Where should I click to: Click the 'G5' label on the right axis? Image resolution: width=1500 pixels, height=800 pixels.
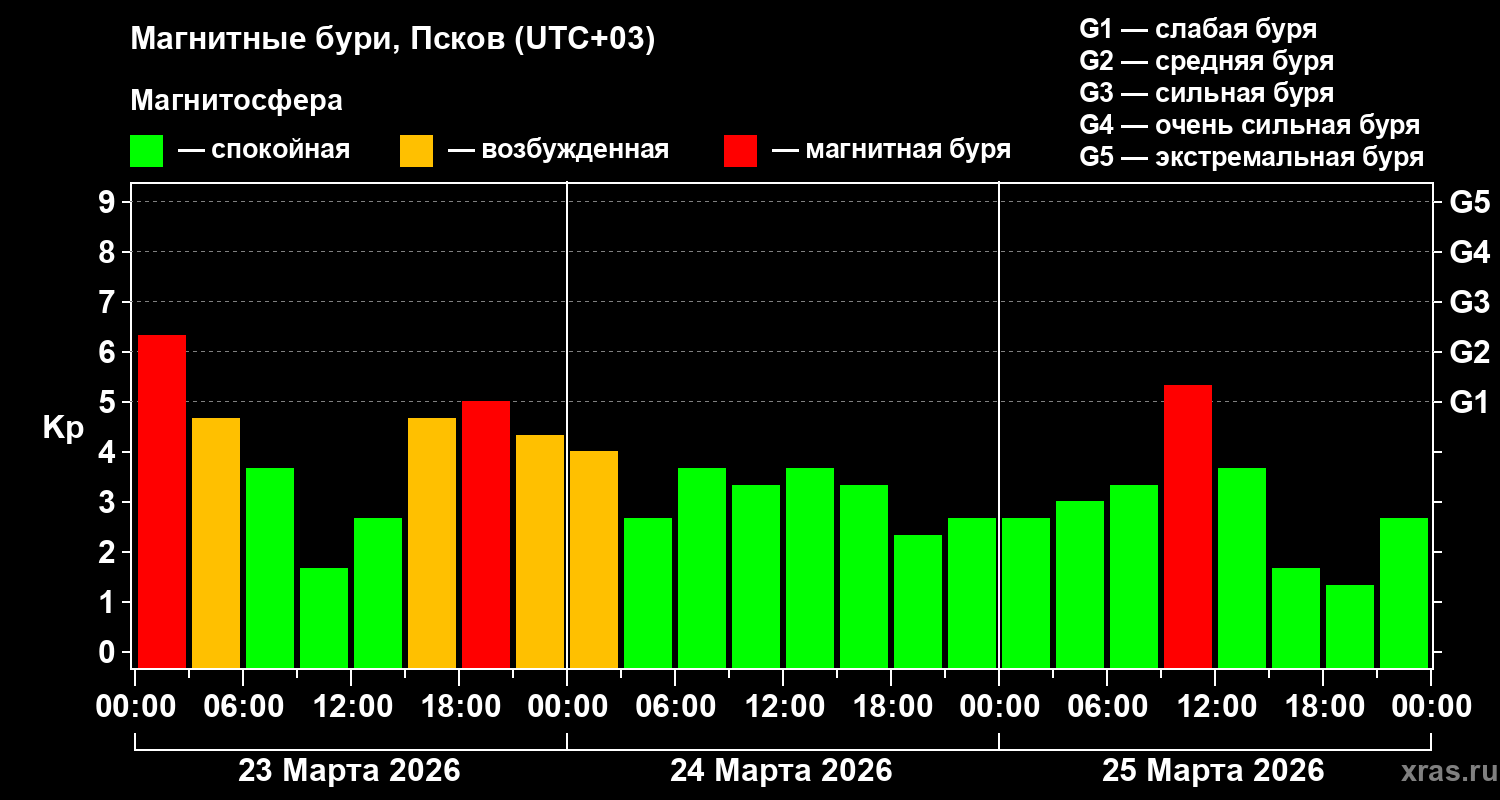pos(1470,202)
